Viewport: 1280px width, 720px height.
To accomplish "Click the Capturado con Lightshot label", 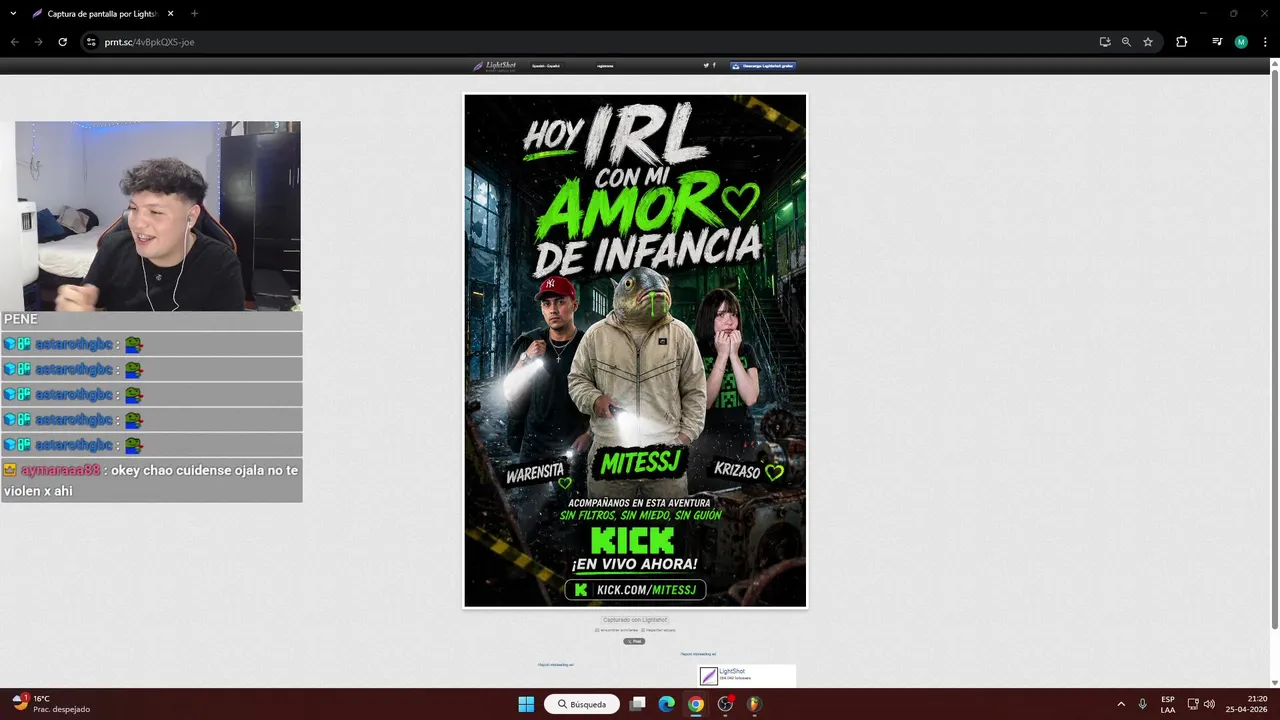I will tap(635, 620).
